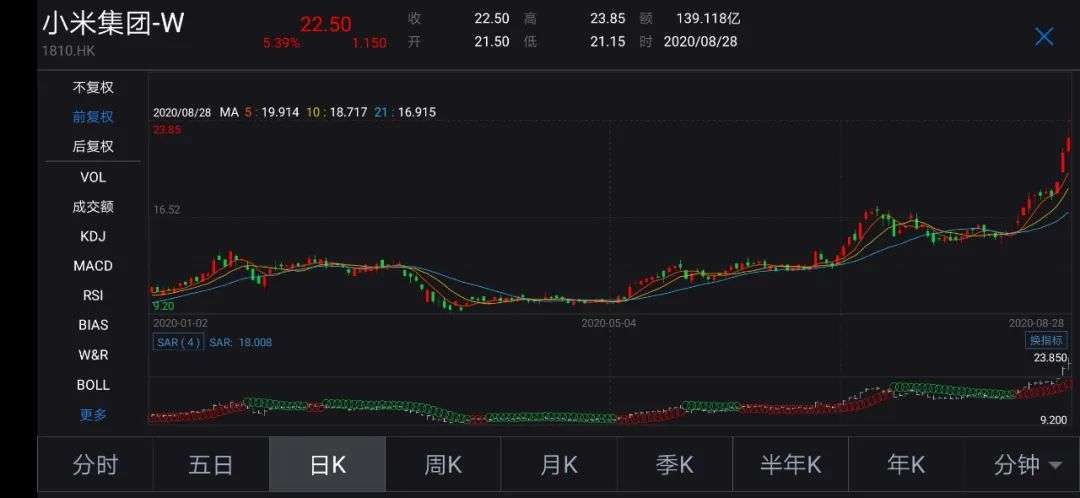Switch to the BOLL indicator
Screen dimensions: 1080x498
click(93, 385)
